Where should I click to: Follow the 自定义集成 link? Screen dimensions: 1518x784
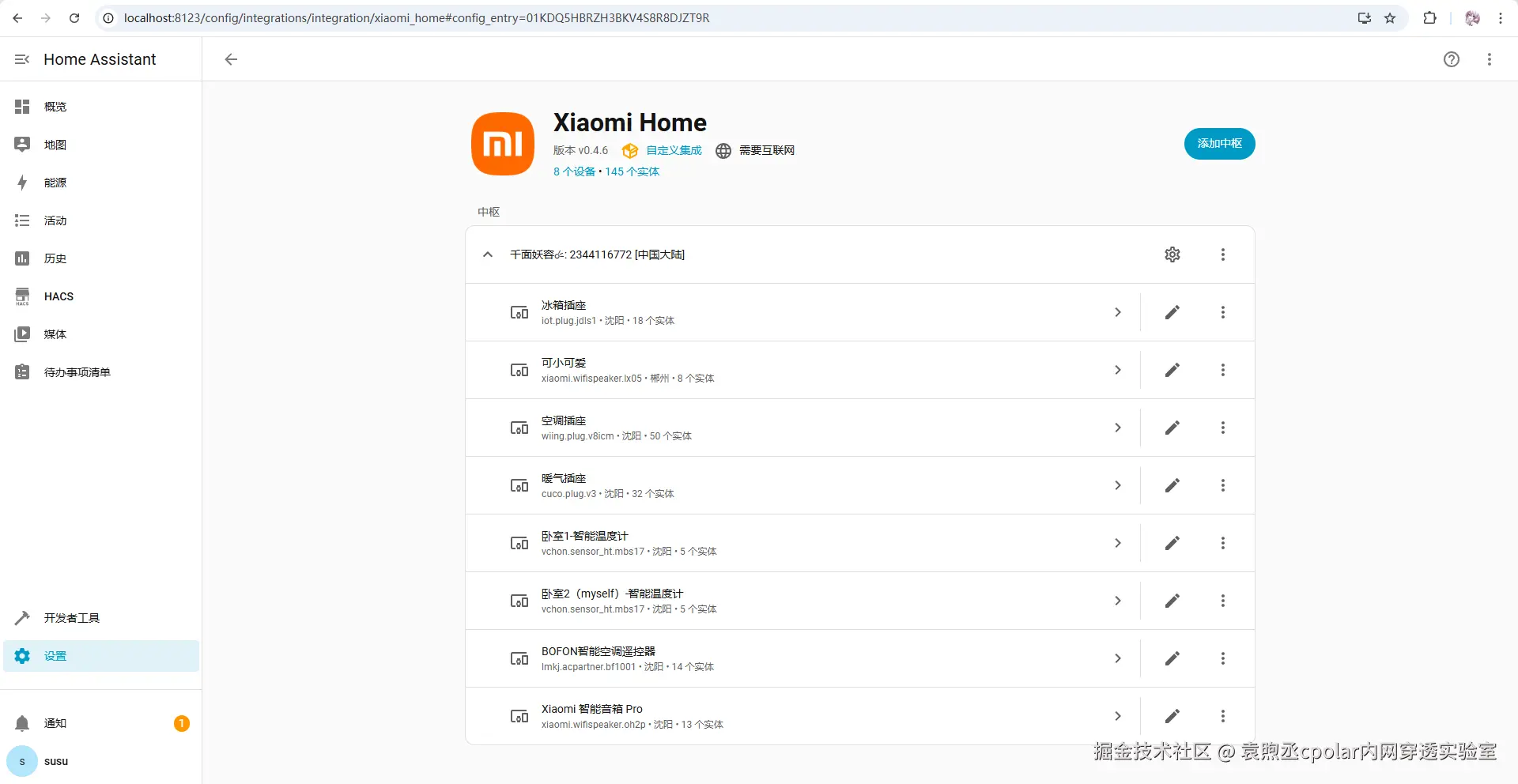point(674,150)
